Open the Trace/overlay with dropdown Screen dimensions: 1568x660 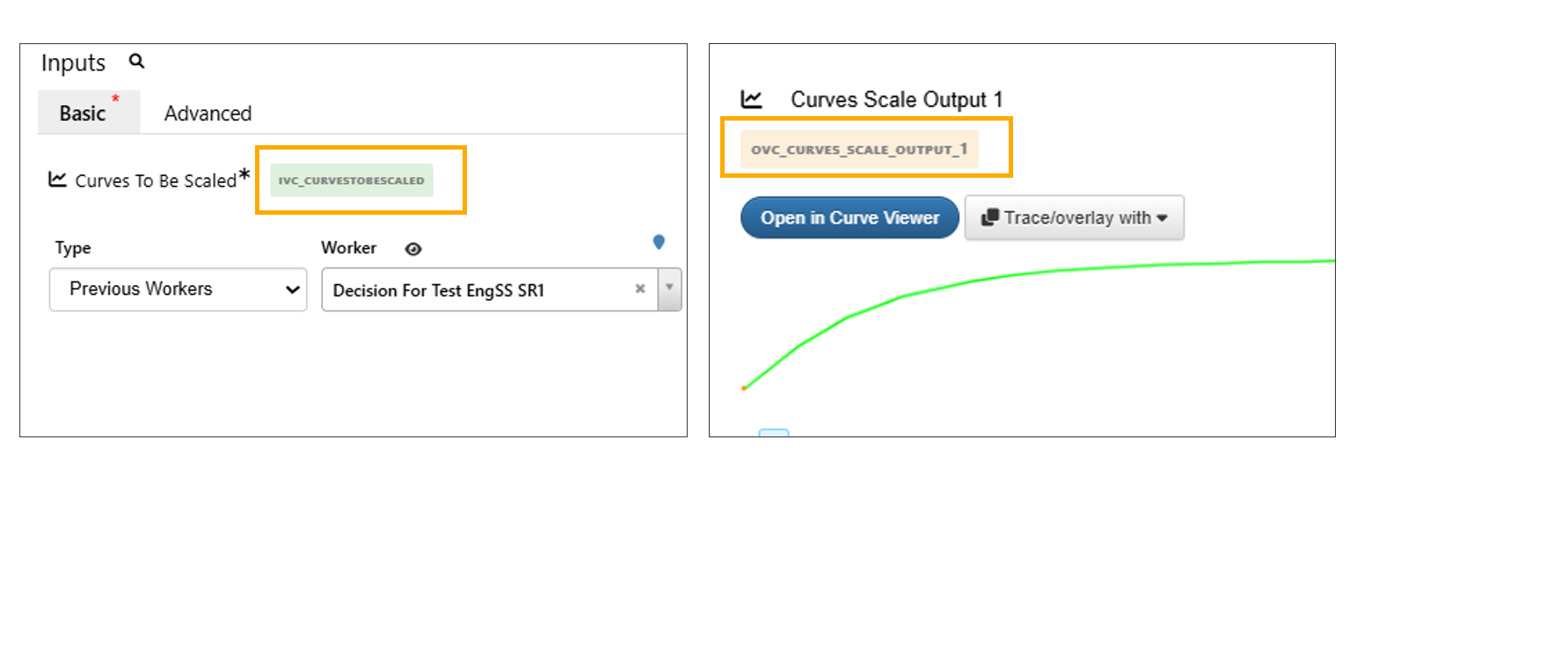point(1074,218)
